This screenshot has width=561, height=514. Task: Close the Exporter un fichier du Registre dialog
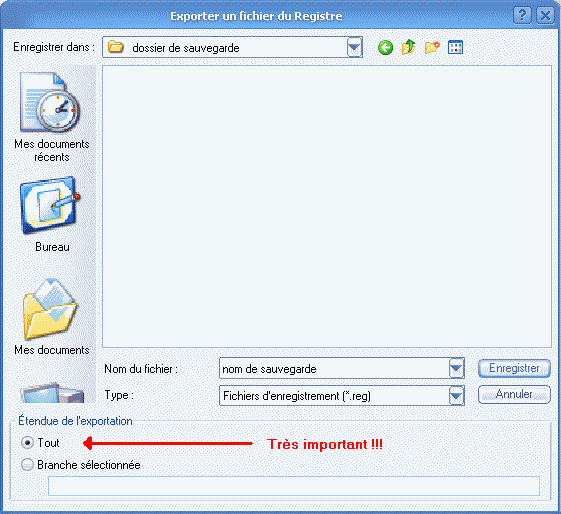point(545,16)
